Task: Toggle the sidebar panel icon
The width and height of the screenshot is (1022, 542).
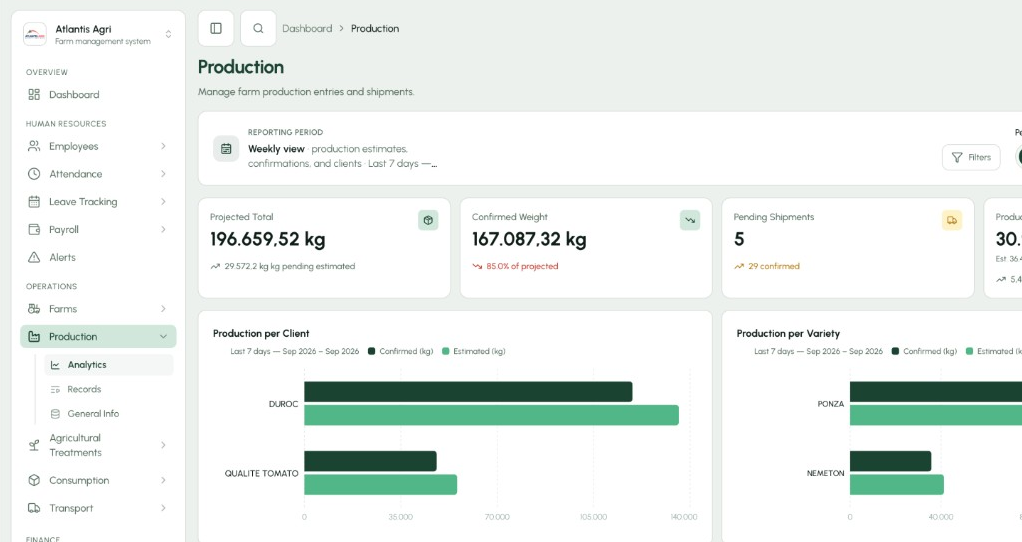Action: coord(216,29)
